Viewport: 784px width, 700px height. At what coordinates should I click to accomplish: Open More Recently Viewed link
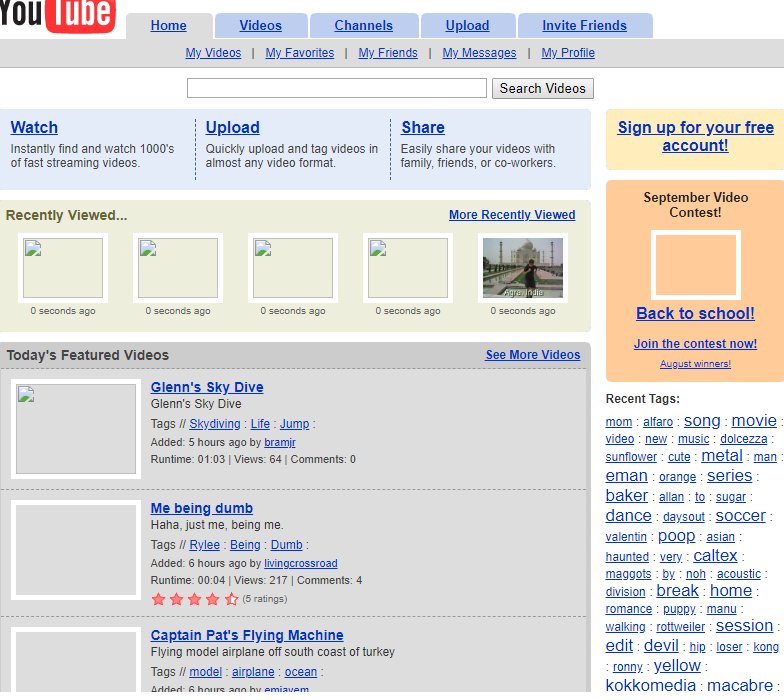512,215
